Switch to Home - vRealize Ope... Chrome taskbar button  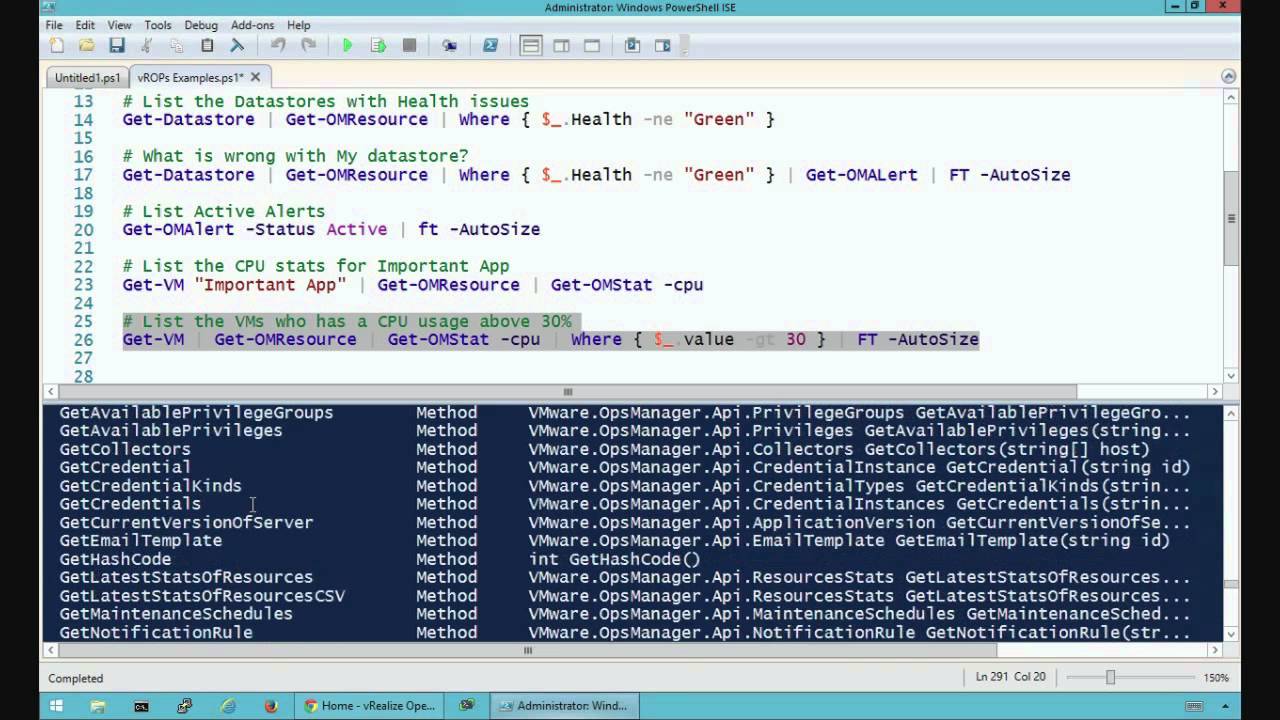[369, 706]
